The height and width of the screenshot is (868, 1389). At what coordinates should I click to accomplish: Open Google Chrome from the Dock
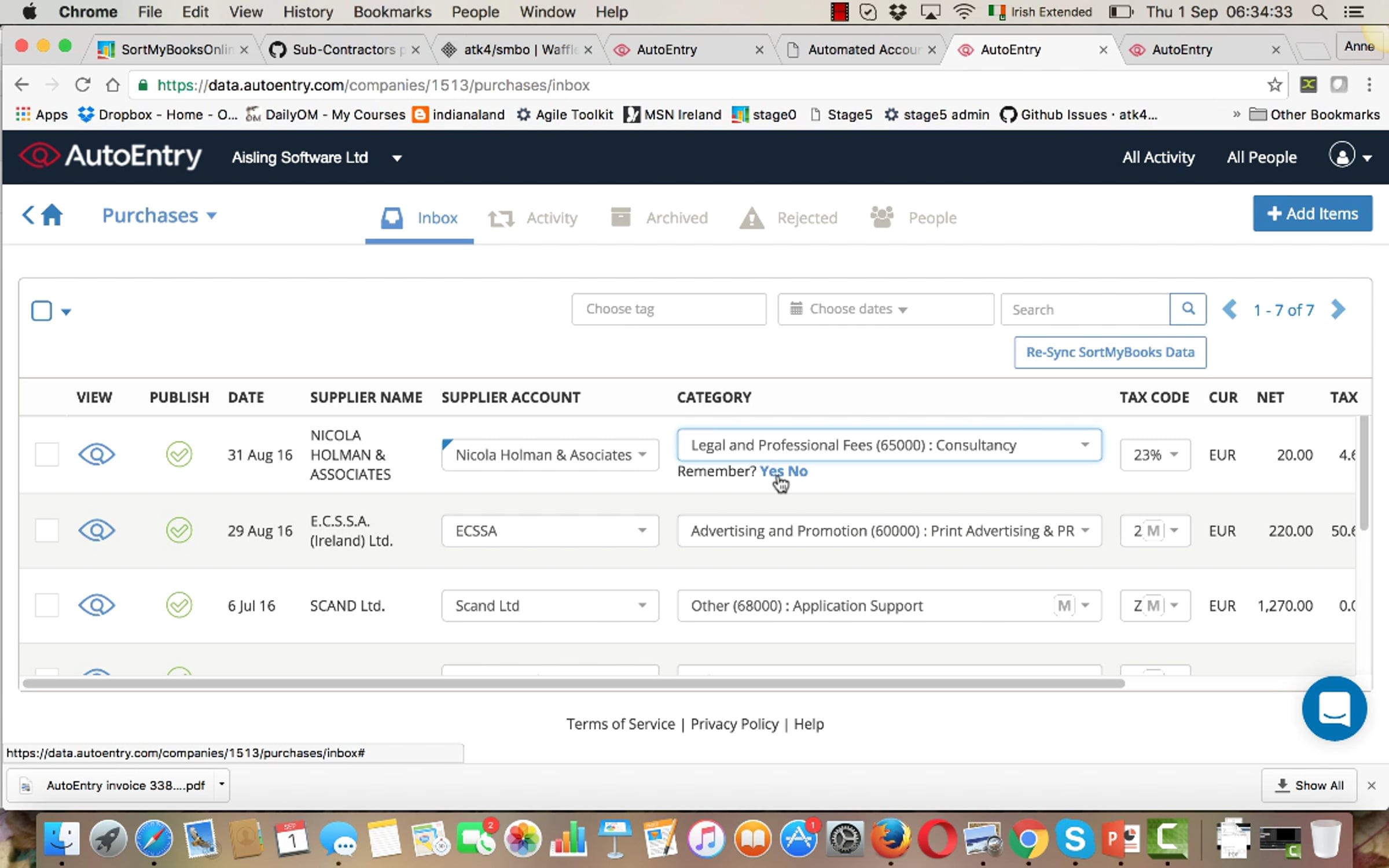coord(1028,838)
